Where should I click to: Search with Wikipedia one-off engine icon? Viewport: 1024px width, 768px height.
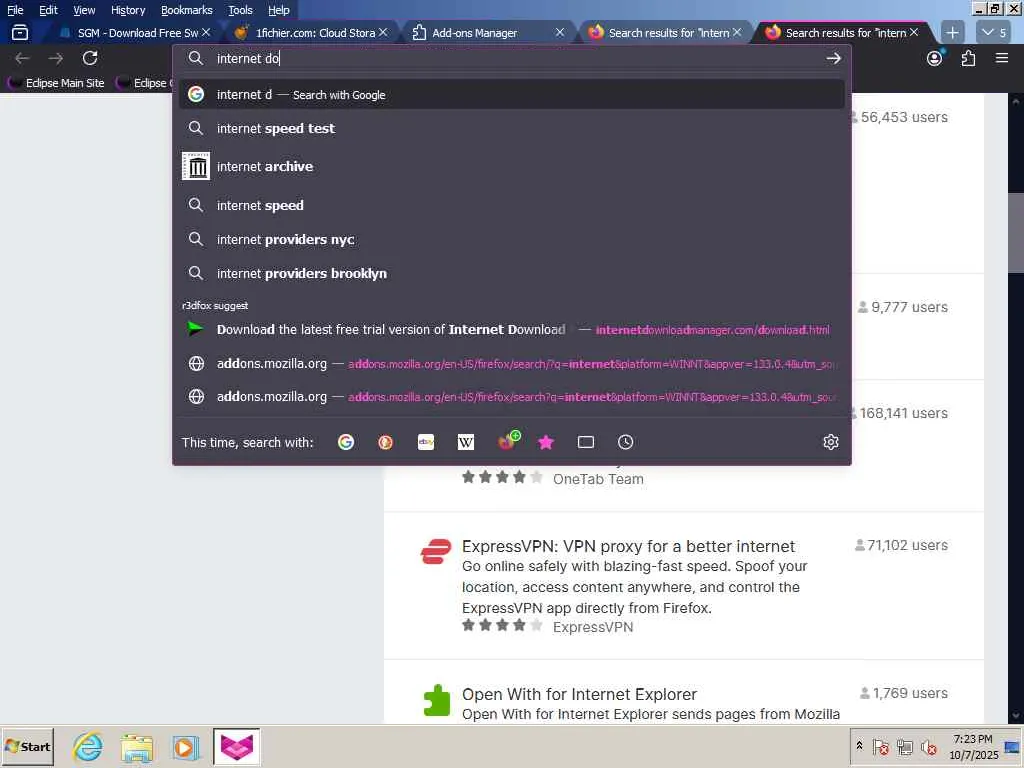tap(466, 442)
